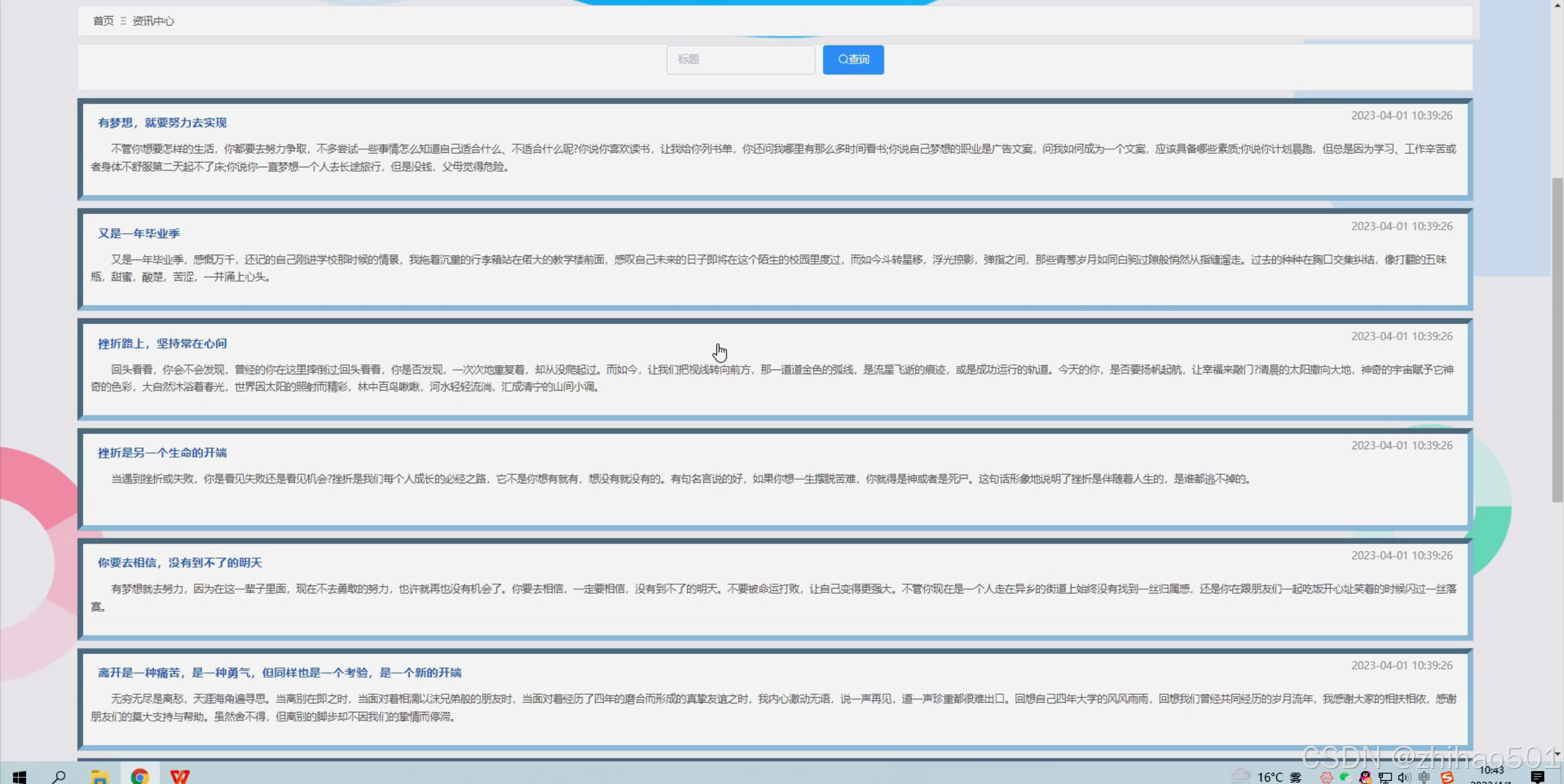Open the article 有梦想，就要努力去实现
Viewport: 1564px width, 784px height.
162,123
